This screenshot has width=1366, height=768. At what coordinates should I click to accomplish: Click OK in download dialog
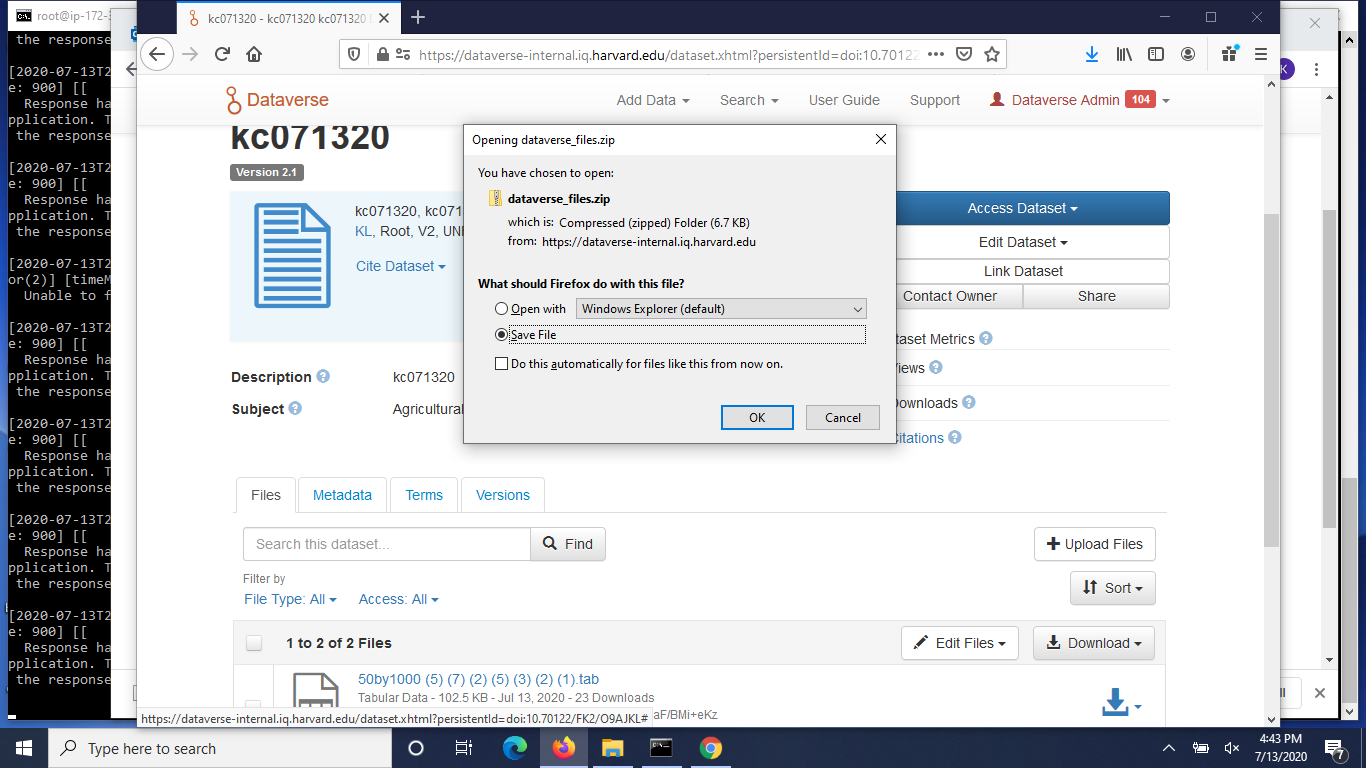click(757, 417)
